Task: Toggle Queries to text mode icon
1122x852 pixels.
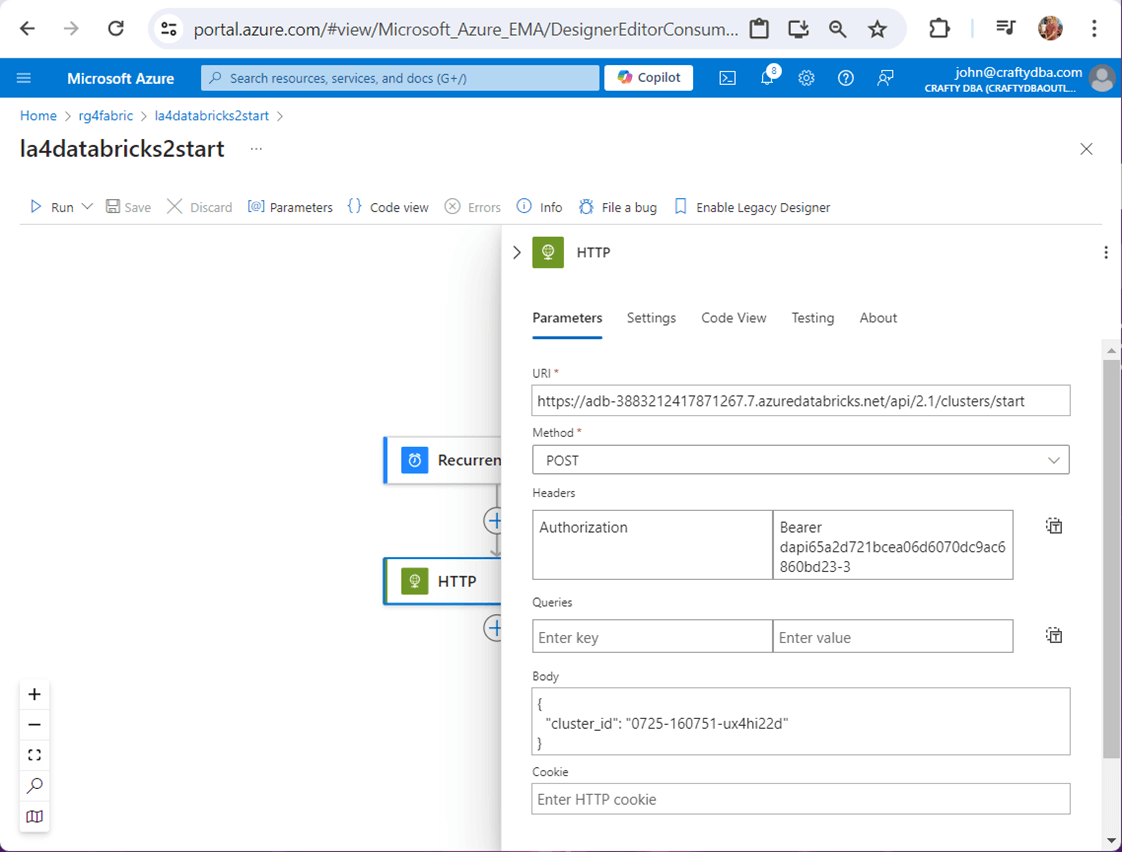Action: (x=1053, y=635)
